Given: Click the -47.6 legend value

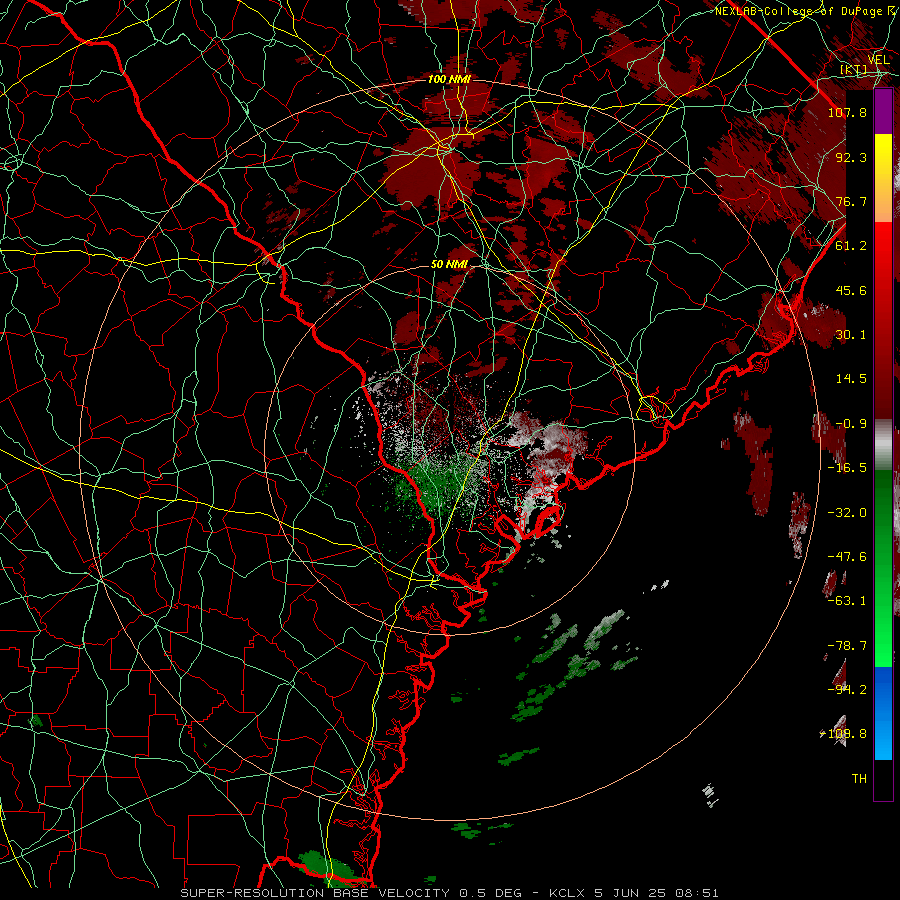Looking at the screenshot, I should click(x=847, y=557).
